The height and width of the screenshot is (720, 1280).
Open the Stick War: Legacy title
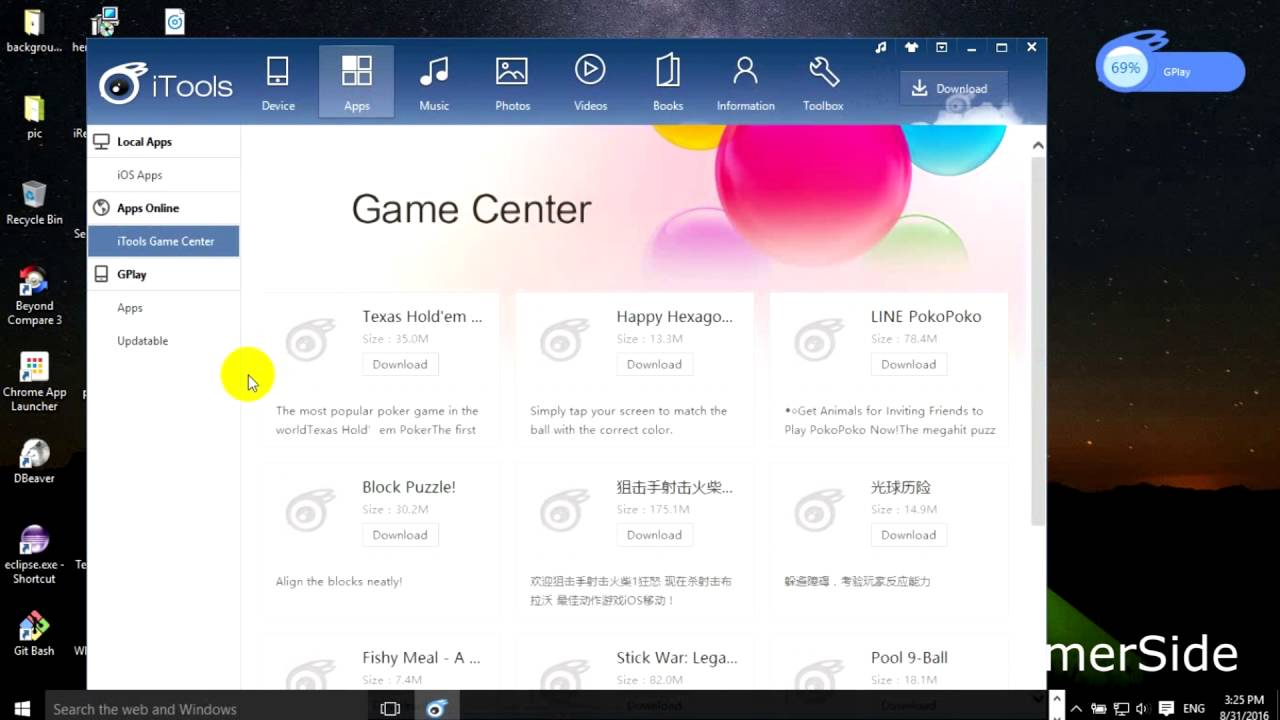click(x=677, y=658)
